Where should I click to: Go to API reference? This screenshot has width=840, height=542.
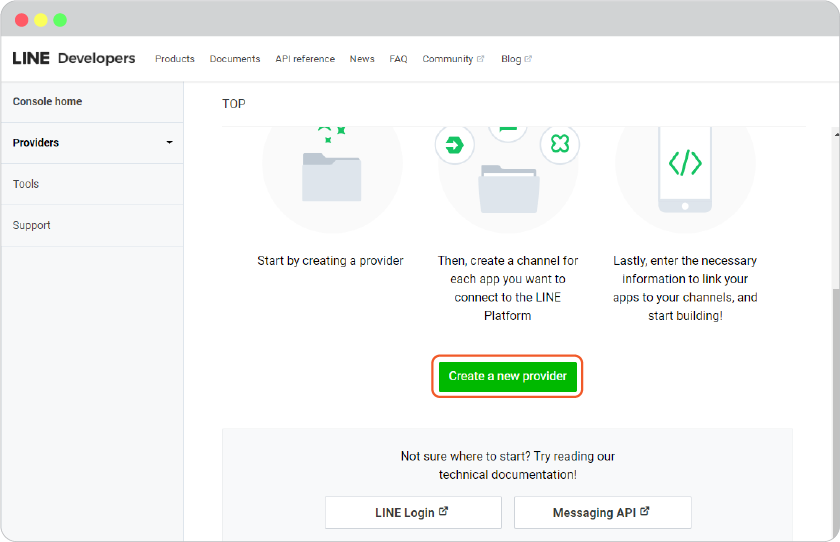(305, 59)
